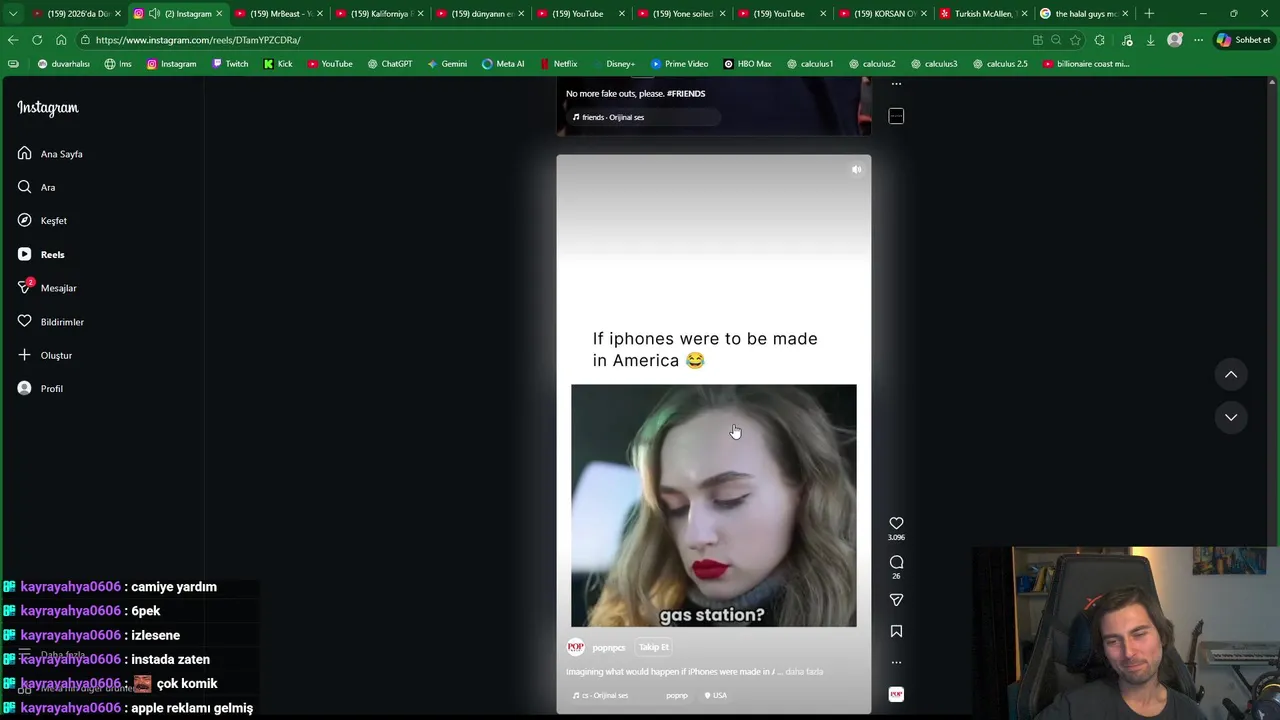
Task: Go to next reel with down arrow
Action: click(x=1231, y=417)
